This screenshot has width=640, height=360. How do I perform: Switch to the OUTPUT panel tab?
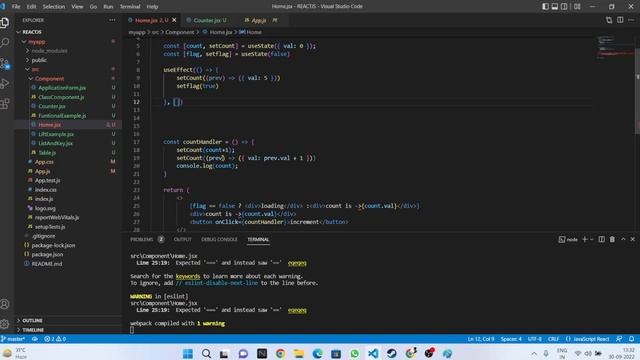click(x=182, y=239)
